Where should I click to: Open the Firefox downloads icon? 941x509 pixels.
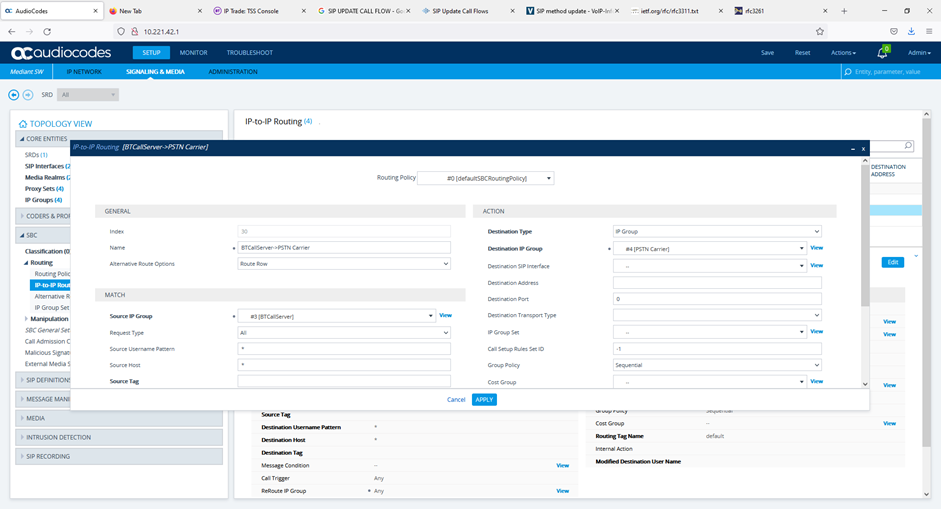tap(911, 32)
